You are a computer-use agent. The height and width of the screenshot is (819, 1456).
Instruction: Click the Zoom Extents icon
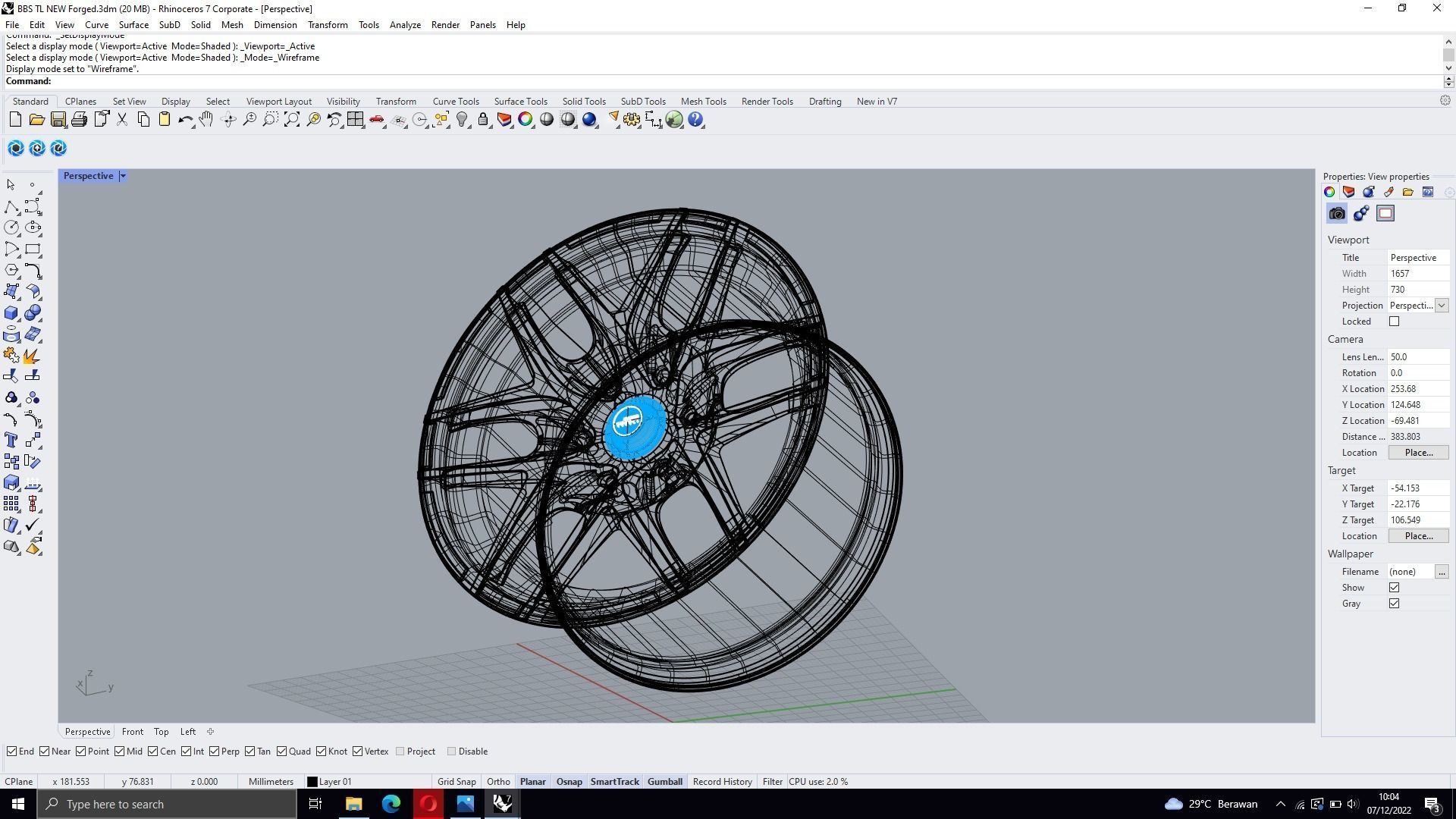click(x=292, y=120)
